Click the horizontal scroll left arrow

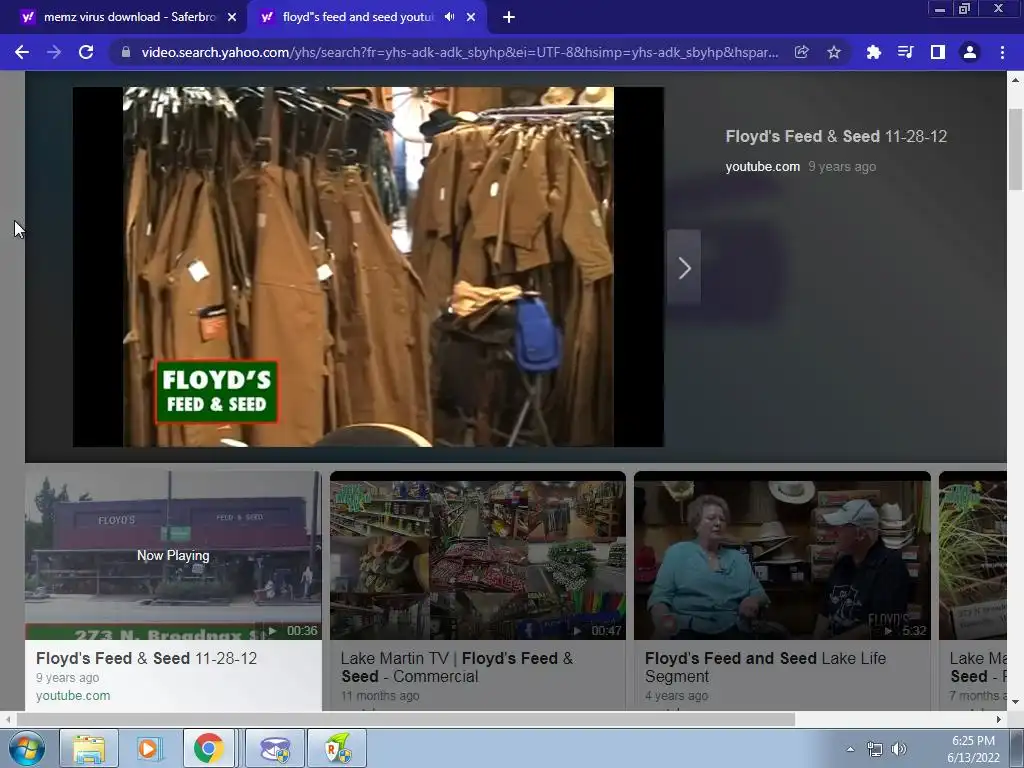point(8,720)
